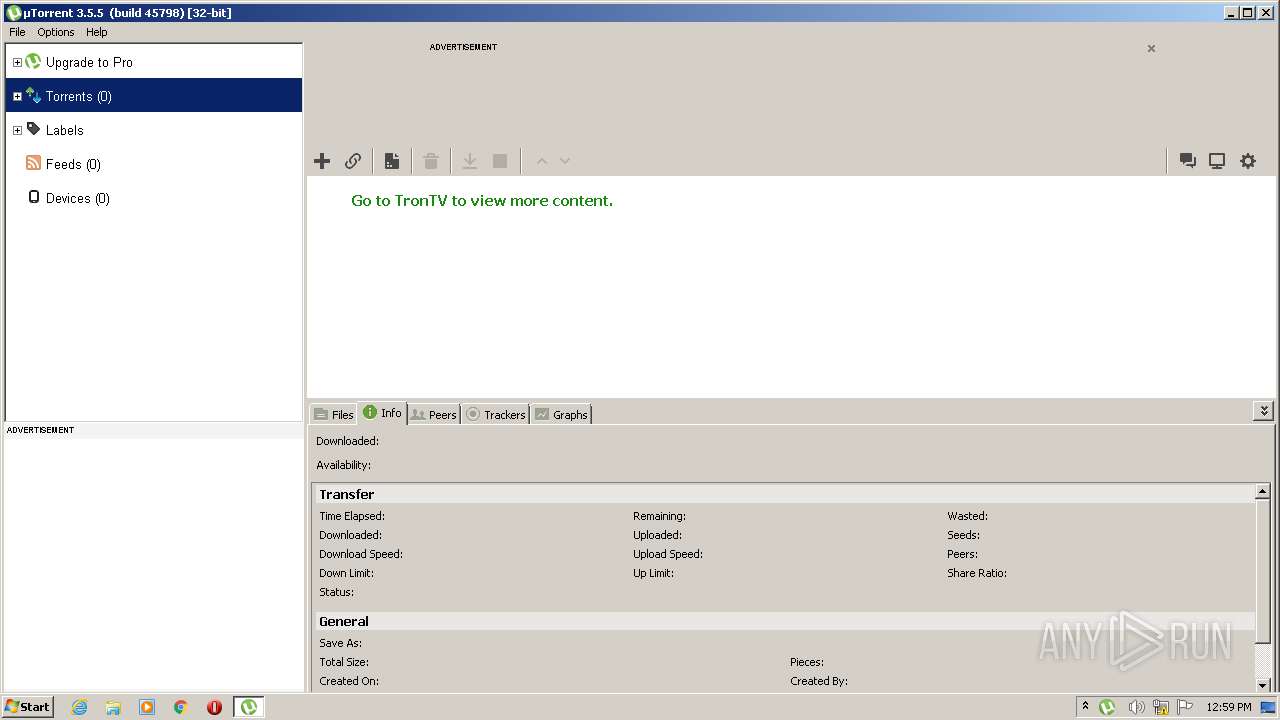Image resolution: width=1280 pixels, height=720 pixels.
Task: Switch to the Trackers tab
Action: (495, 414)
